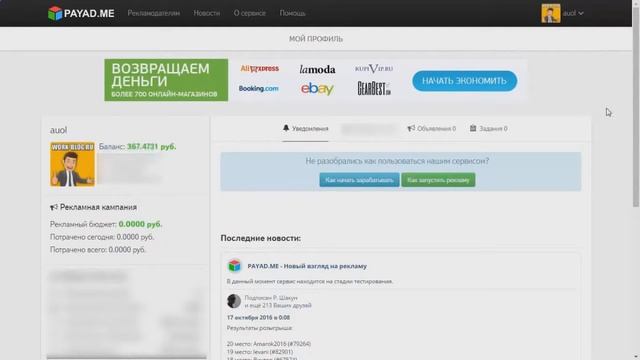
Task: Select the Задания 0 tab
Action: (x=489, y=129)
